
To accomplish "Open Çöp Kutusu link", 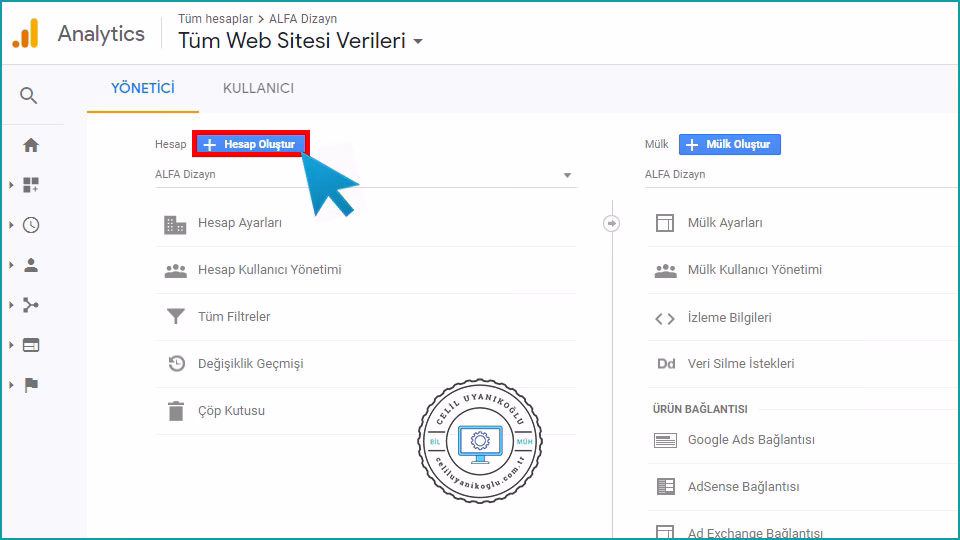I will pos(231,411).
